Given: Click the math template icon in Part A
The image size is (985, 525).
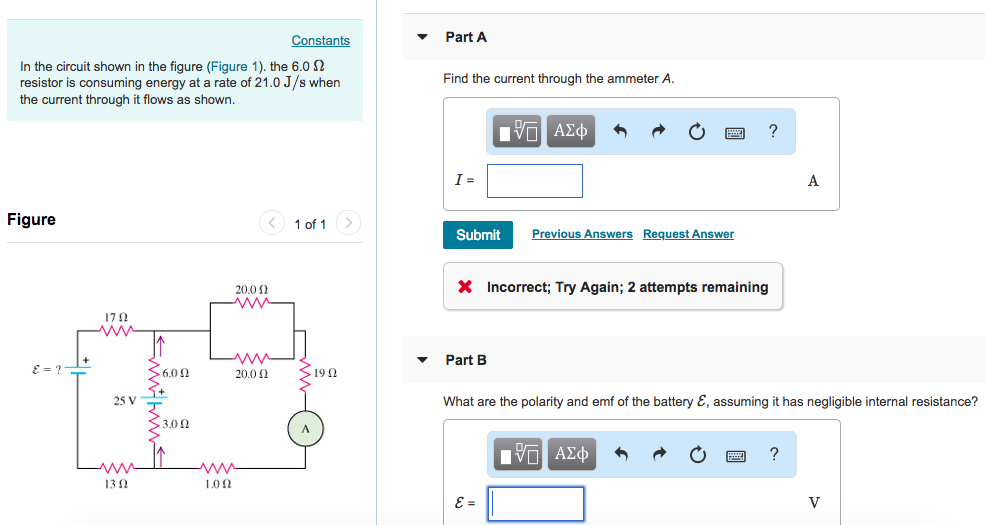Looking at the screenshot, I should click(518, 131).
